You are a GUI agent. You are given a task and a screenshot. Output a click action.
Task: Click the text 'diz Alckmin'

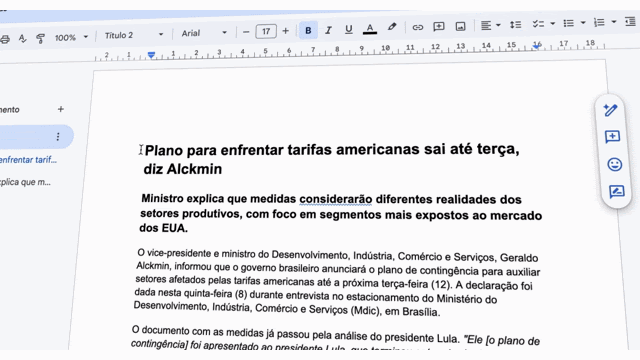click(183, 169)
